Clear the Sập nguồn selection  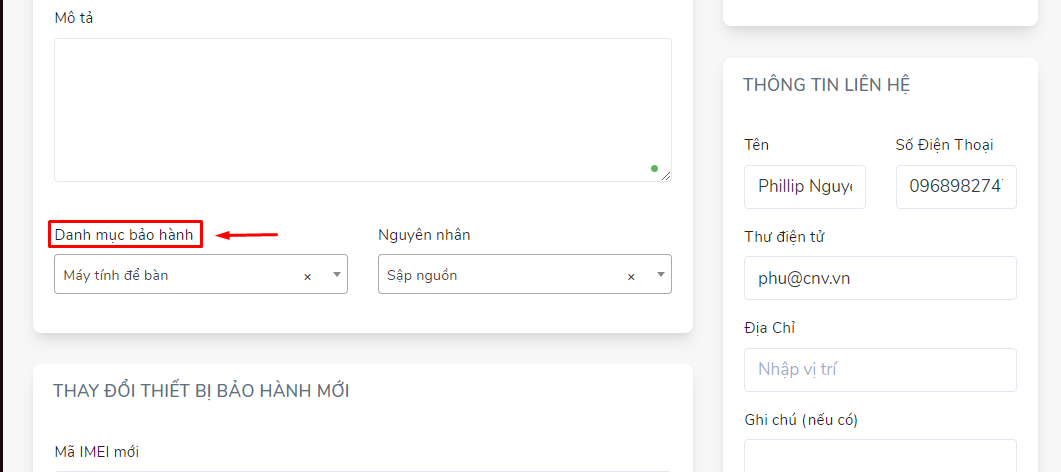631,277
